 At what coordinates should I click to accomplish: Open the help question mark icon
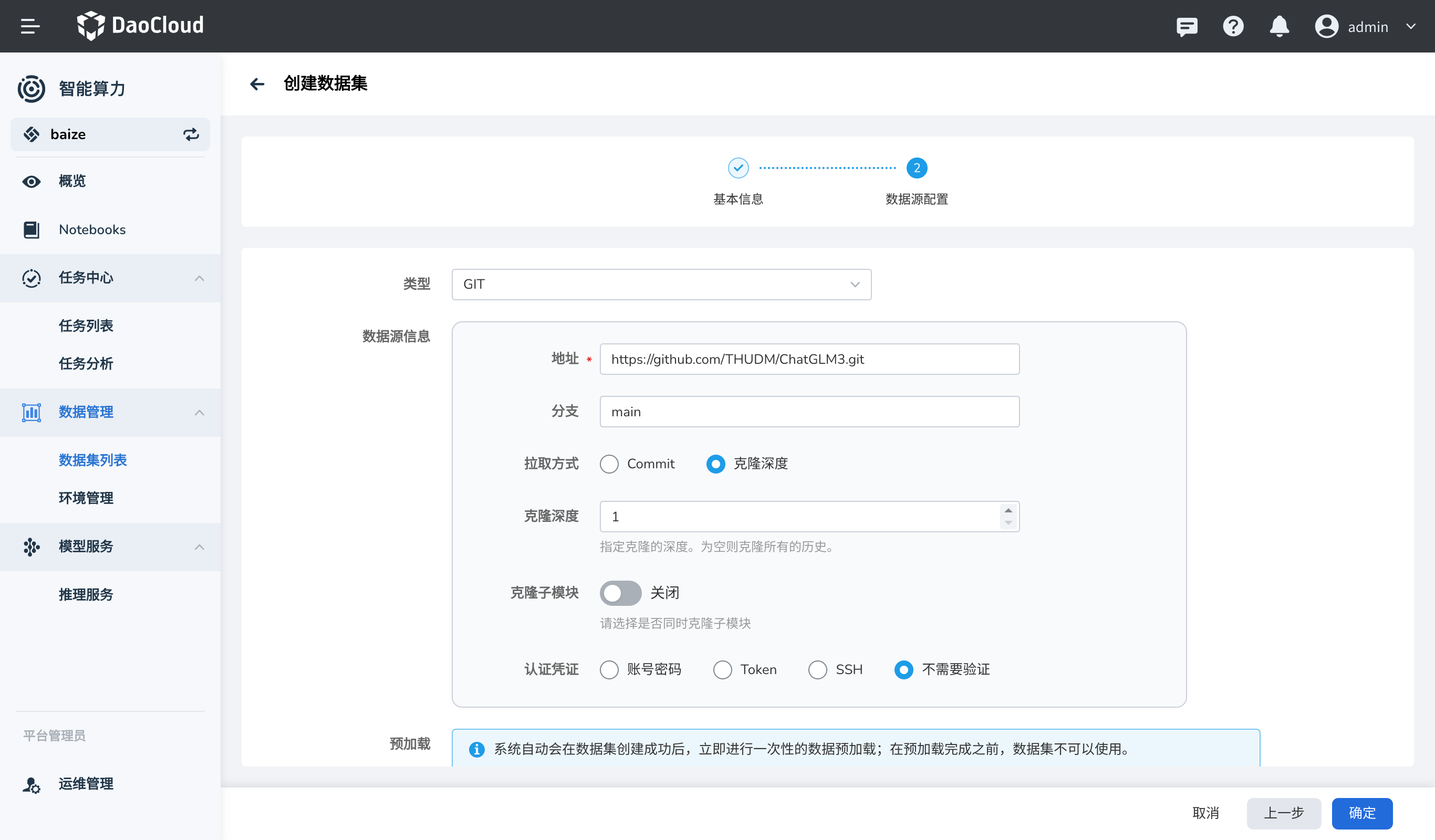coord(1233,26)
